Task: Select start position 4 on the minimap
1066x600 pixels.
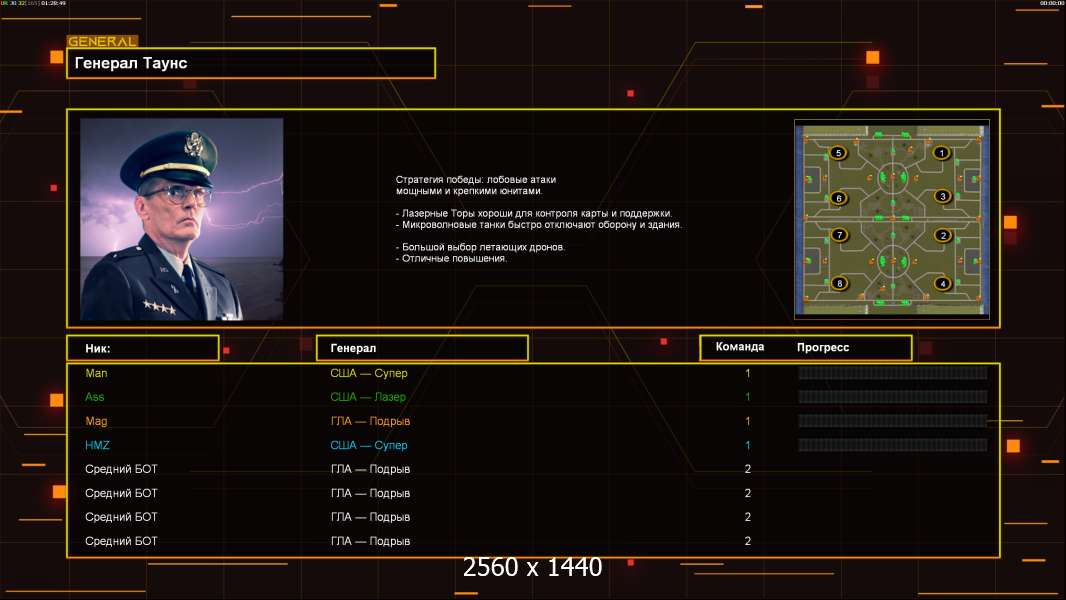Action: coord(942,283)
